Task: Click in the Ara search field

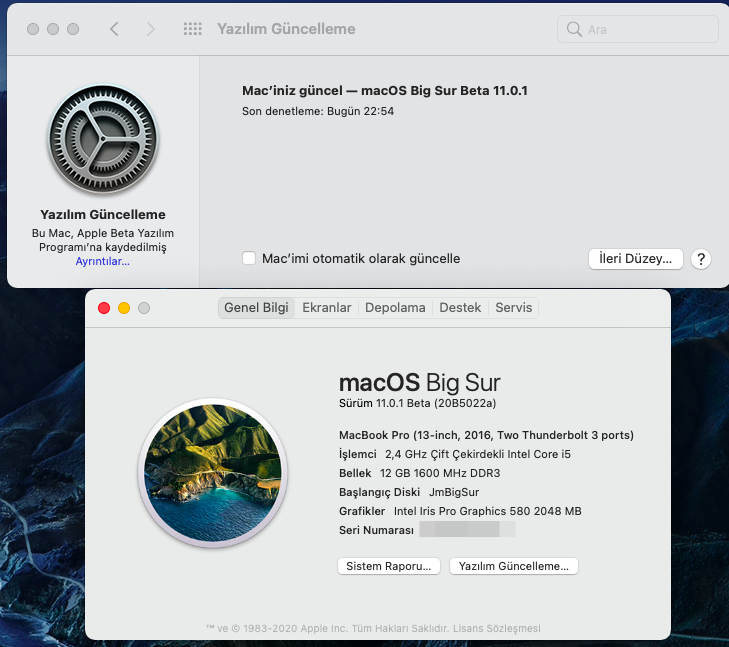Action: tap(645, 29)
